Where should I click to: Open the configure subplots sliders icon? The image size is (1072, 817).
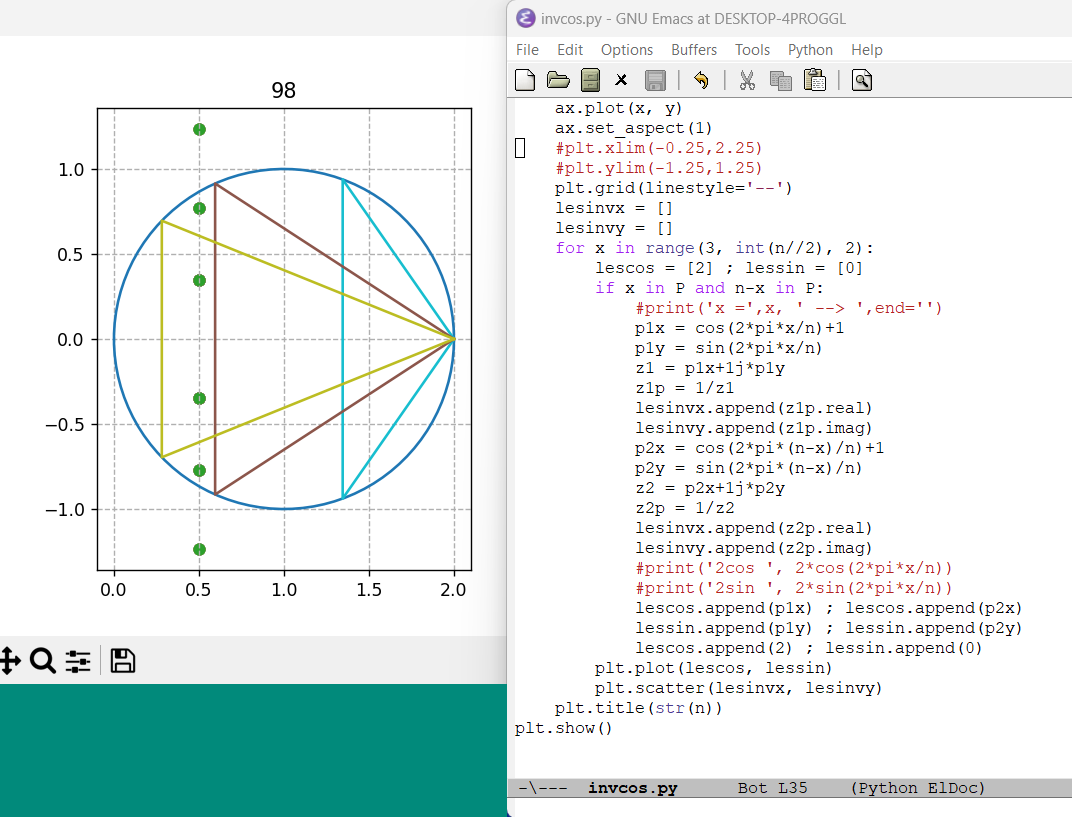point(78,661)
